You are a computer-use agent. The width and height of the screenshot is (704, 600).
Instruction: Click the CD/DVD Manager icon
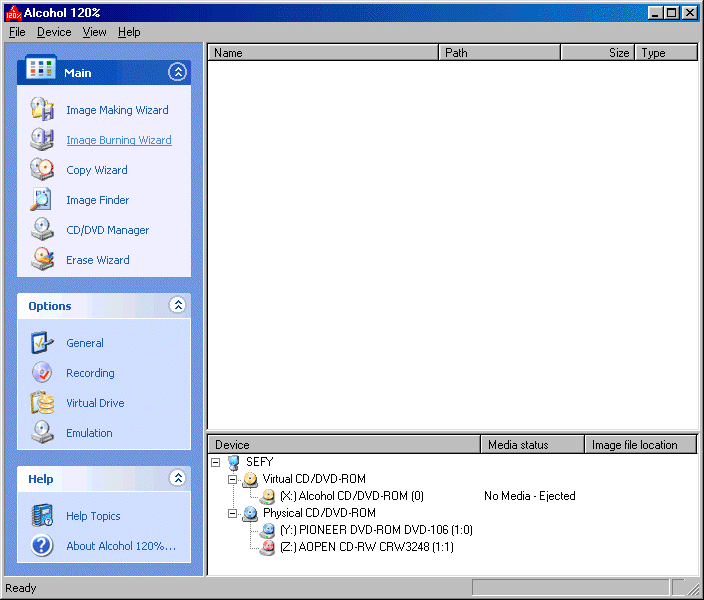coord(42,230)
